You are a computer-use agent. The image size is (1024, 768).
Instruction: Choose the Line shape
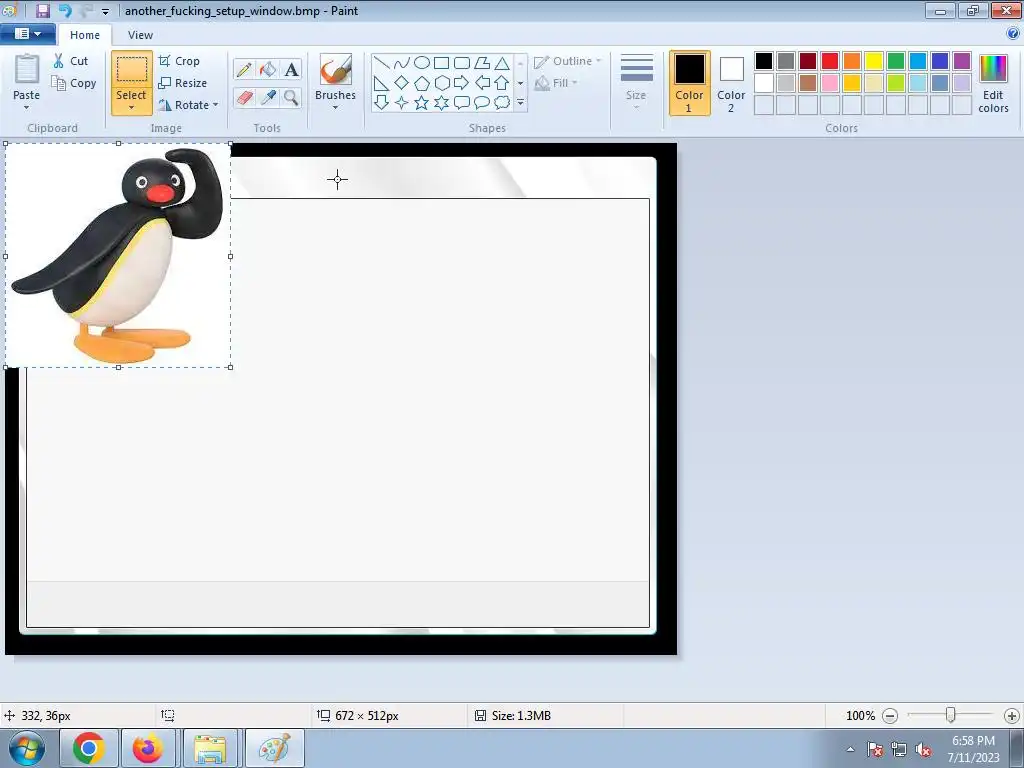tap(381, 63)
